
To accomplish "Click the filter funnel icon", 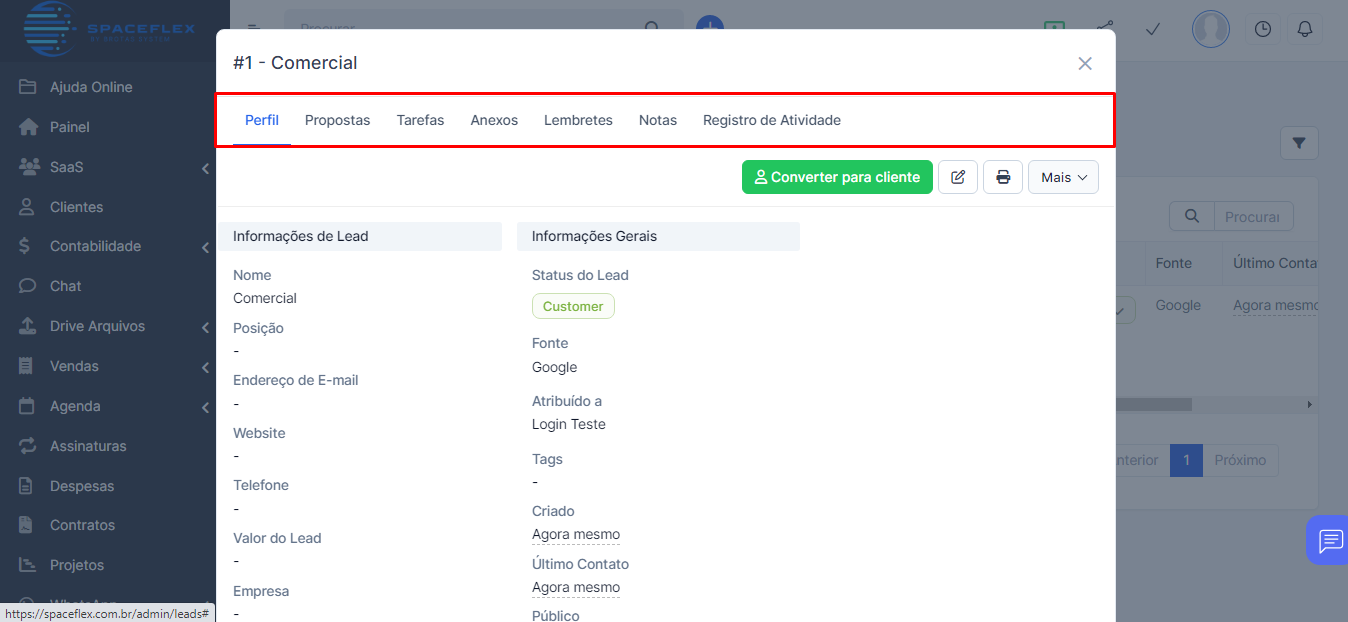I will [x=1299, y=144].
